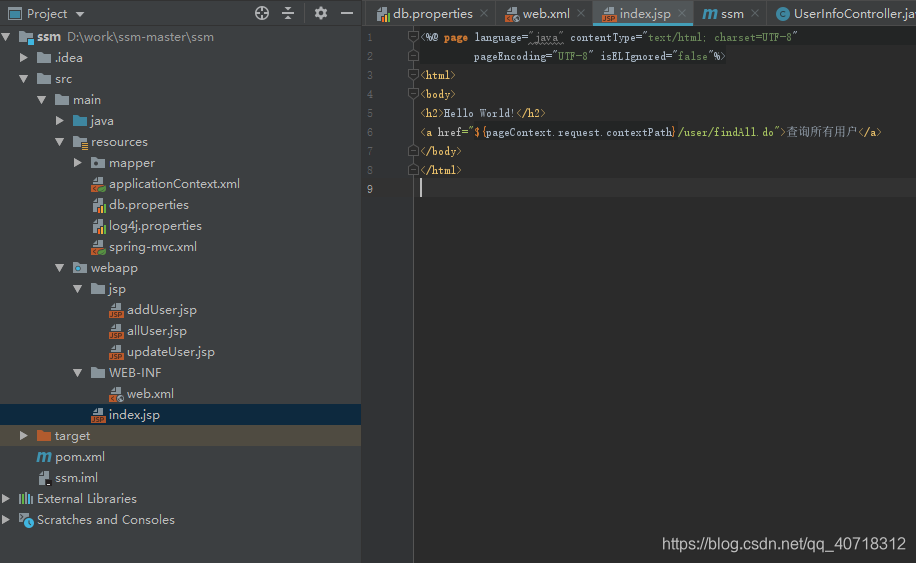Collapse the resources folder

click(x=60, y=142)
